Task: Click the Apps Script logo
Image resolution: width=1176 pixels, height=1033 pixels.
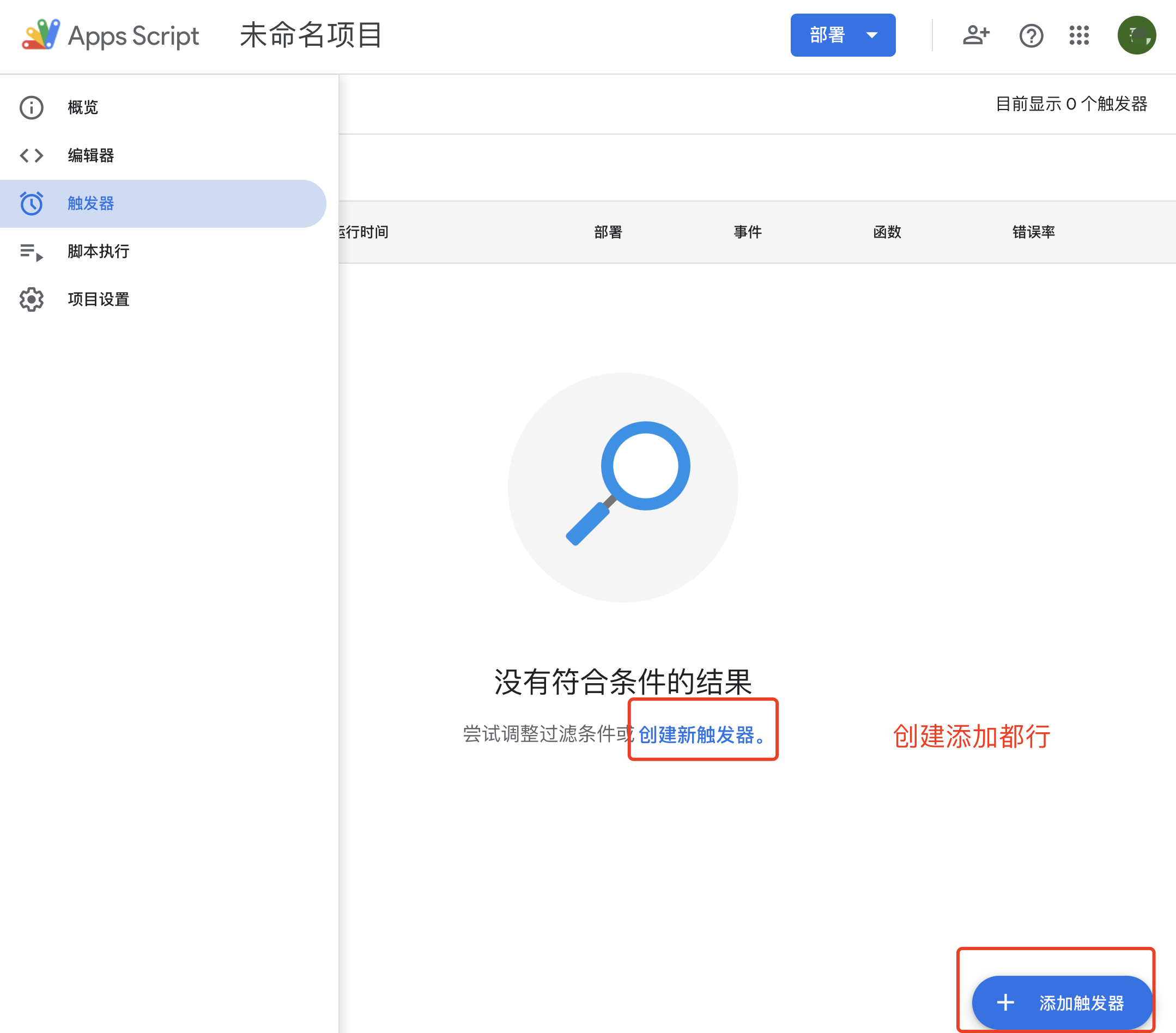Action: point(41,35)
